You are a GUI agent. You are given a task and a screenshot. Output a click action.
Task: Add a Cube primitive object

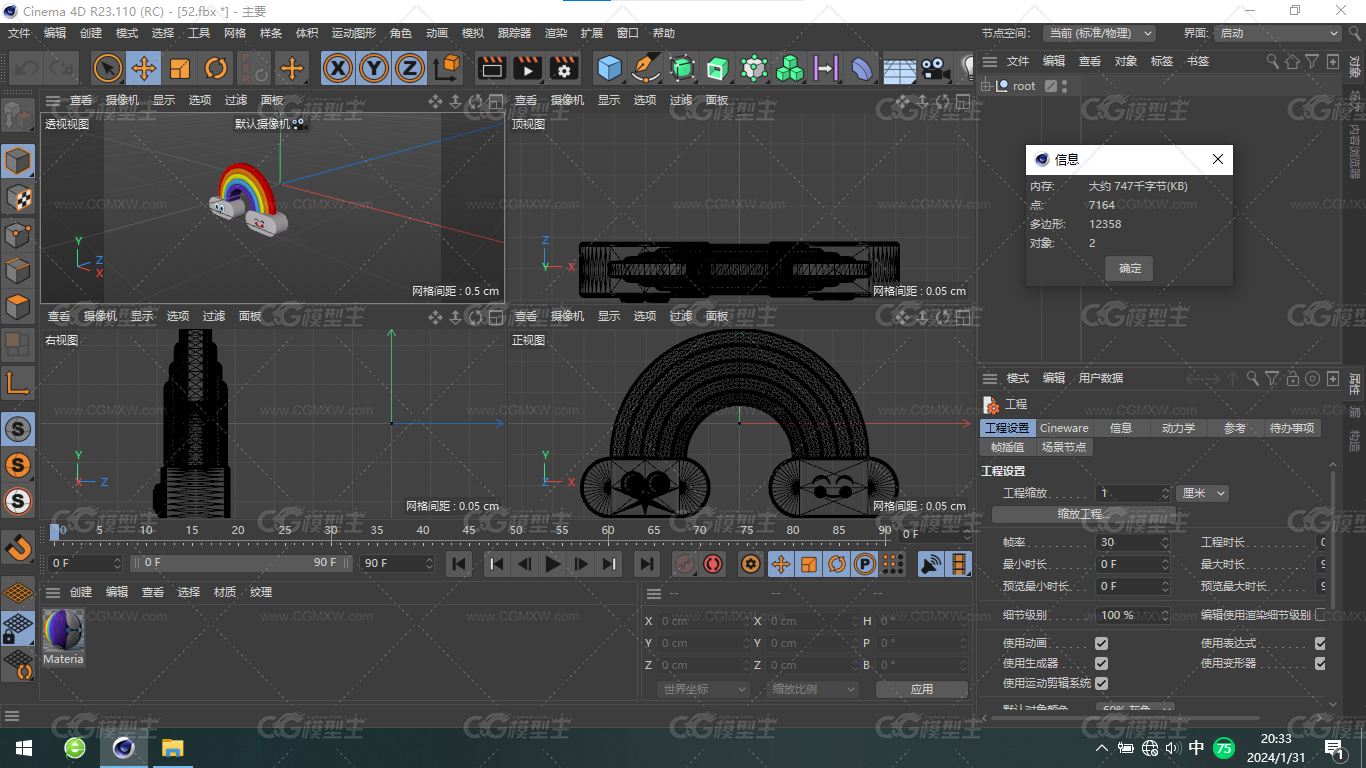(x=609, y=68)
